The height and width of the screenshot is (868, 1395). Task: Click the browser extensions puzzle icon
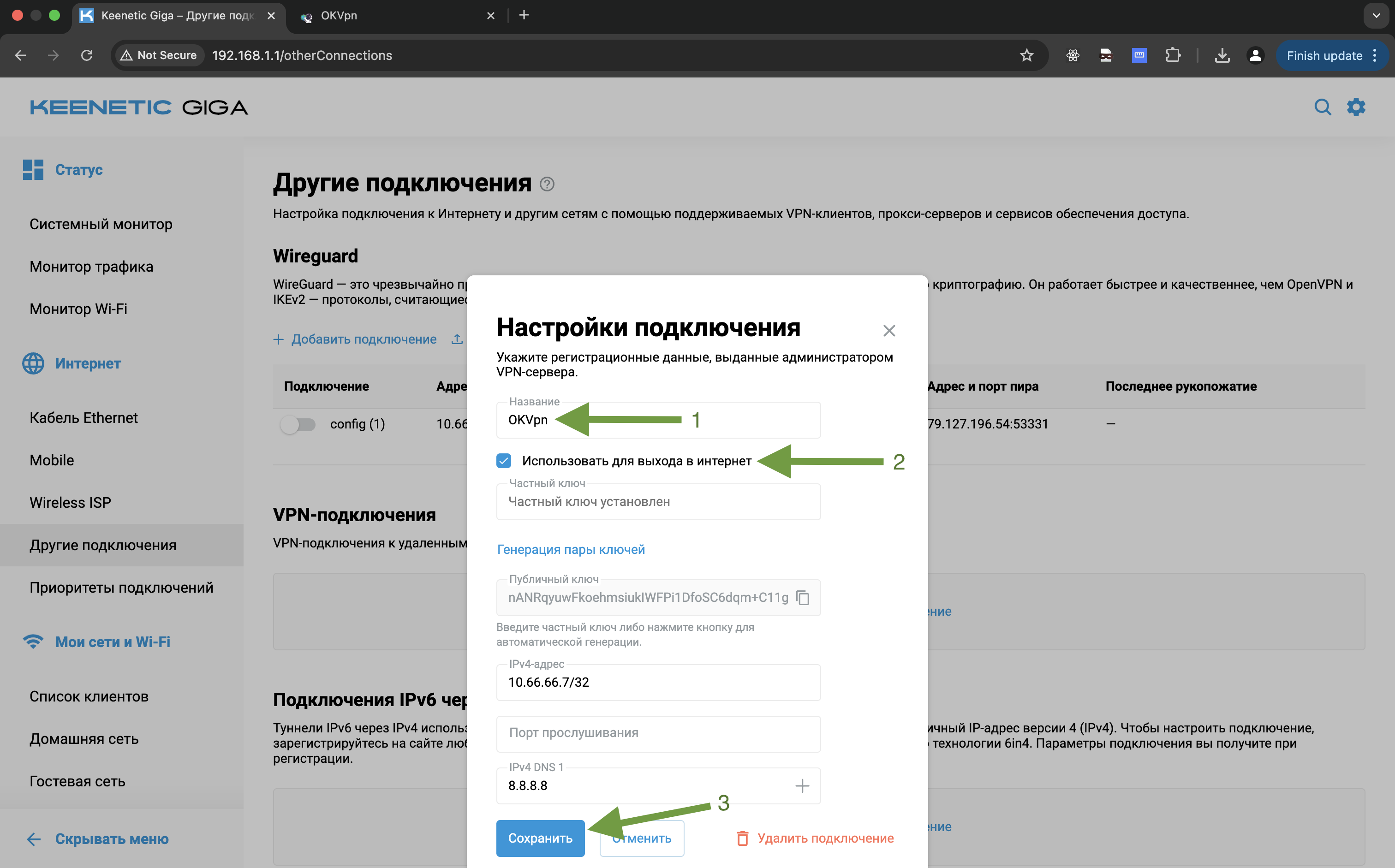[1173, 55]
